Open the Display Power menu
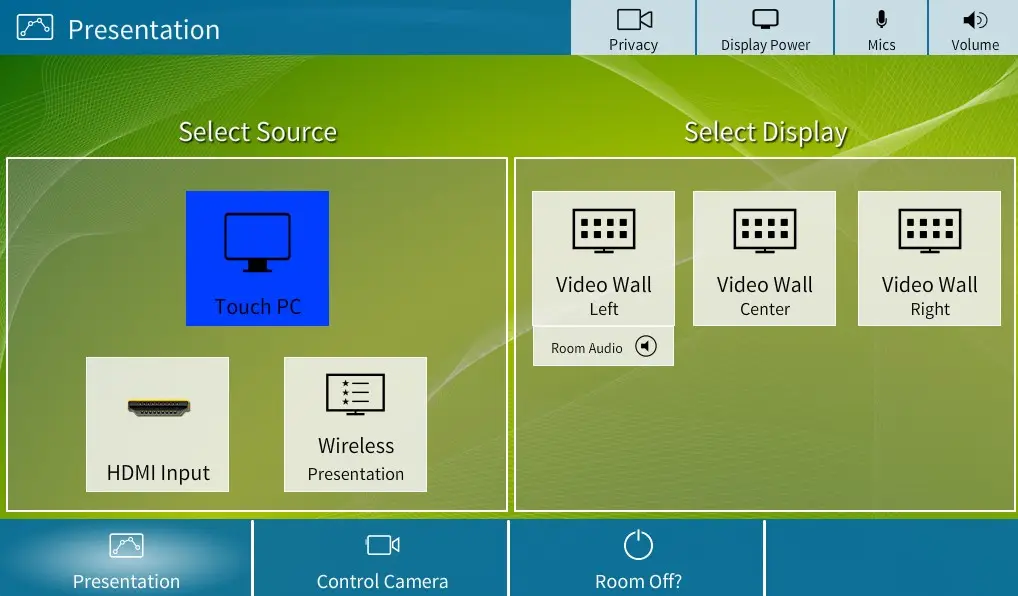Image resolution: width=1018 pixels, height=596 pixels. [x=765, y=28]
